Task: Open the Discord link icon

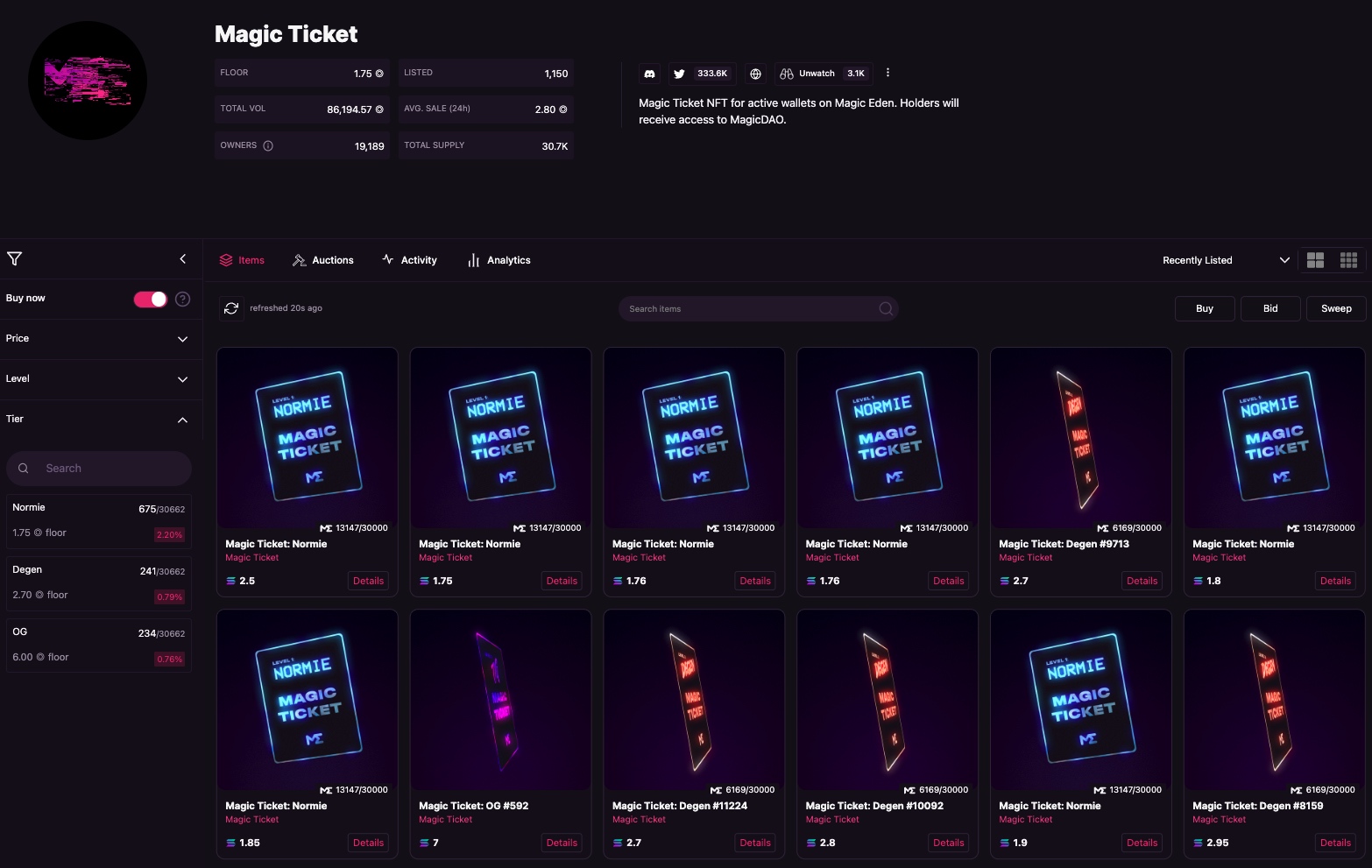Action: (649, 74)
